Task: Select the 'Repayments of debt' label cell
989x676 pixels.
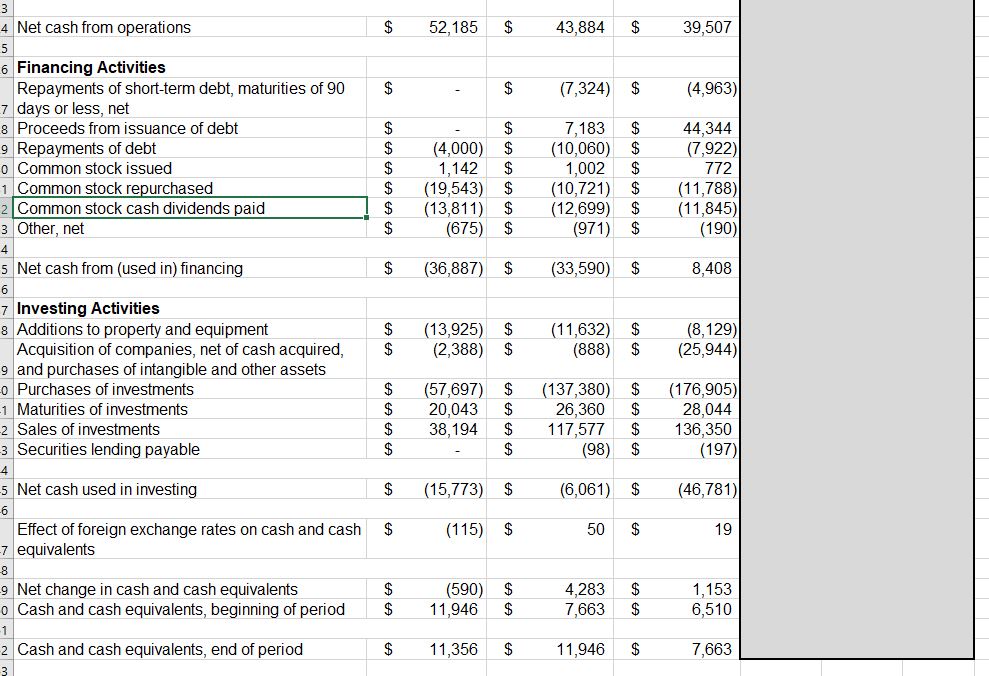Action: (x=189, y=148)
